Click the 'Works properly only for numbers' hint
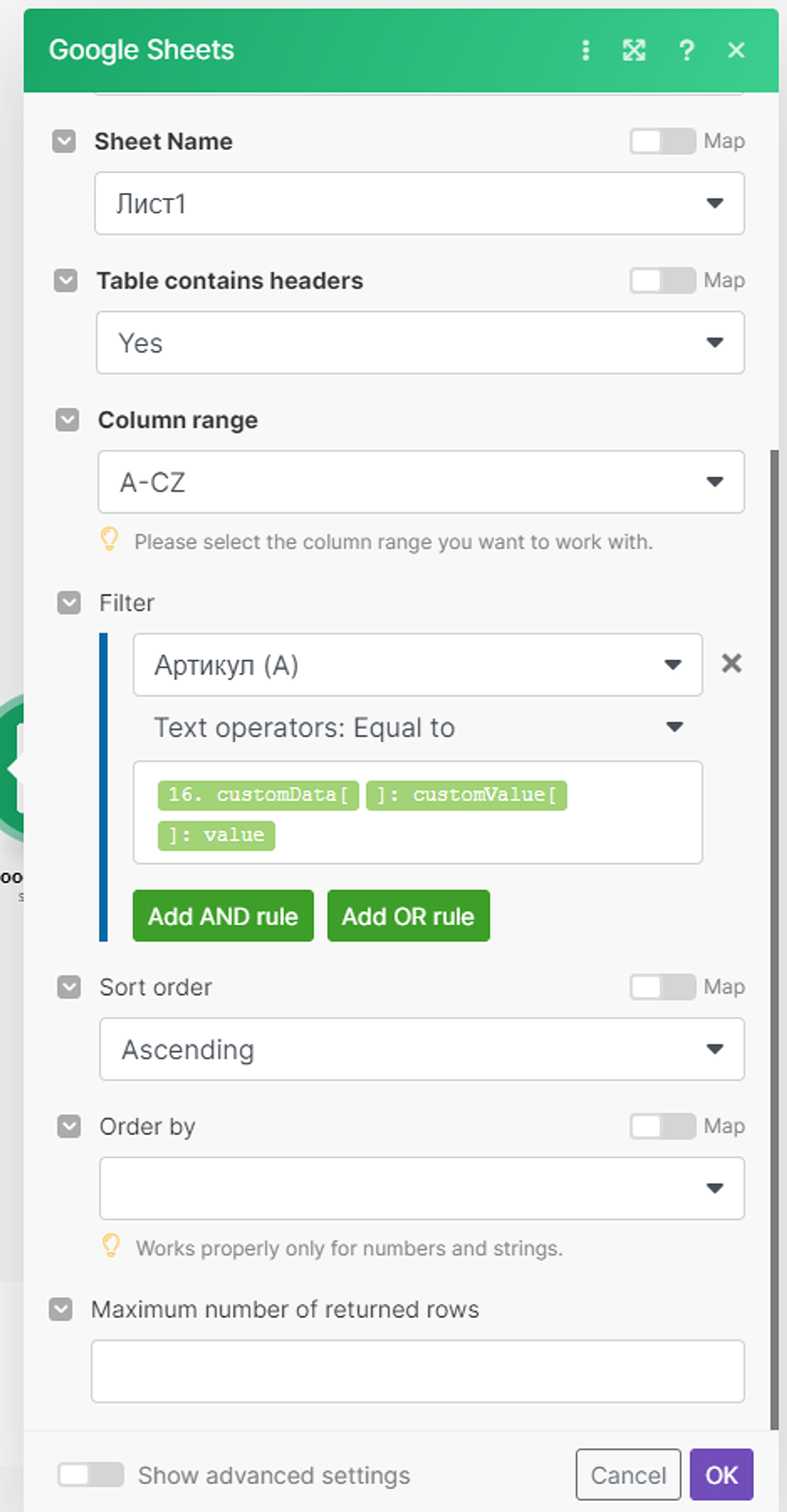The image size is (787, 1512). point(350,1248)
